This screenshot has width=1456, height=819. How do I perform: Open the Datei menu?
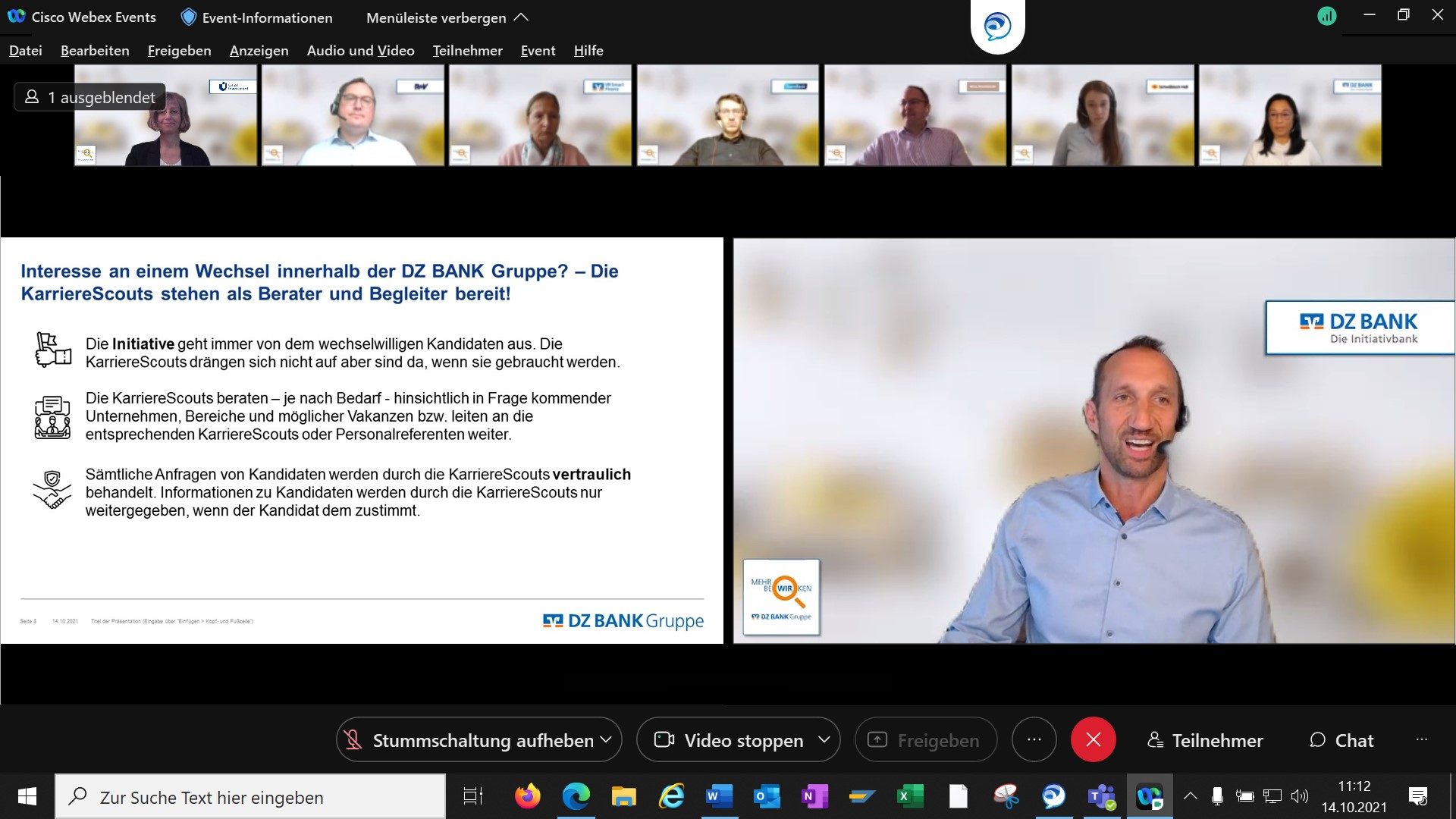point(25,50)
